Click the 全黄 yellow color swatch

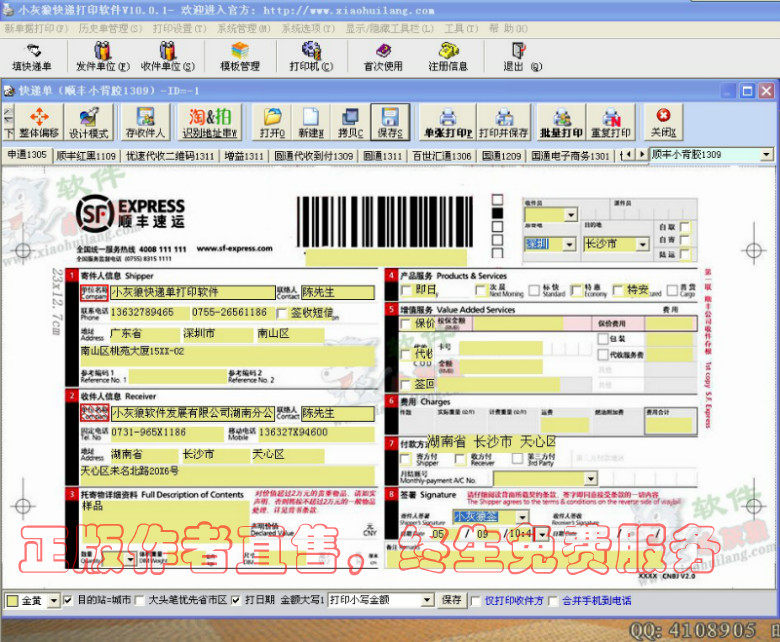12,601
